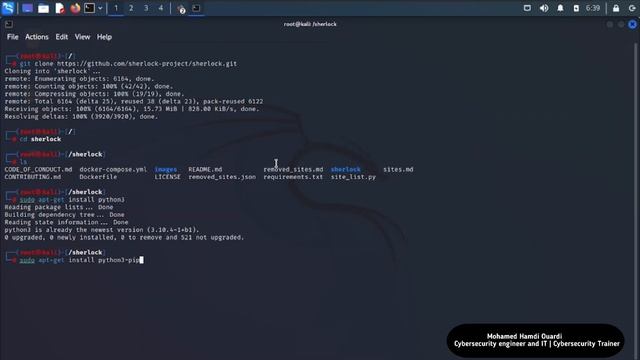The image size is (640, 360).
Task: Click the 'python3 is already the newest version' line
Action: [102, 230]
